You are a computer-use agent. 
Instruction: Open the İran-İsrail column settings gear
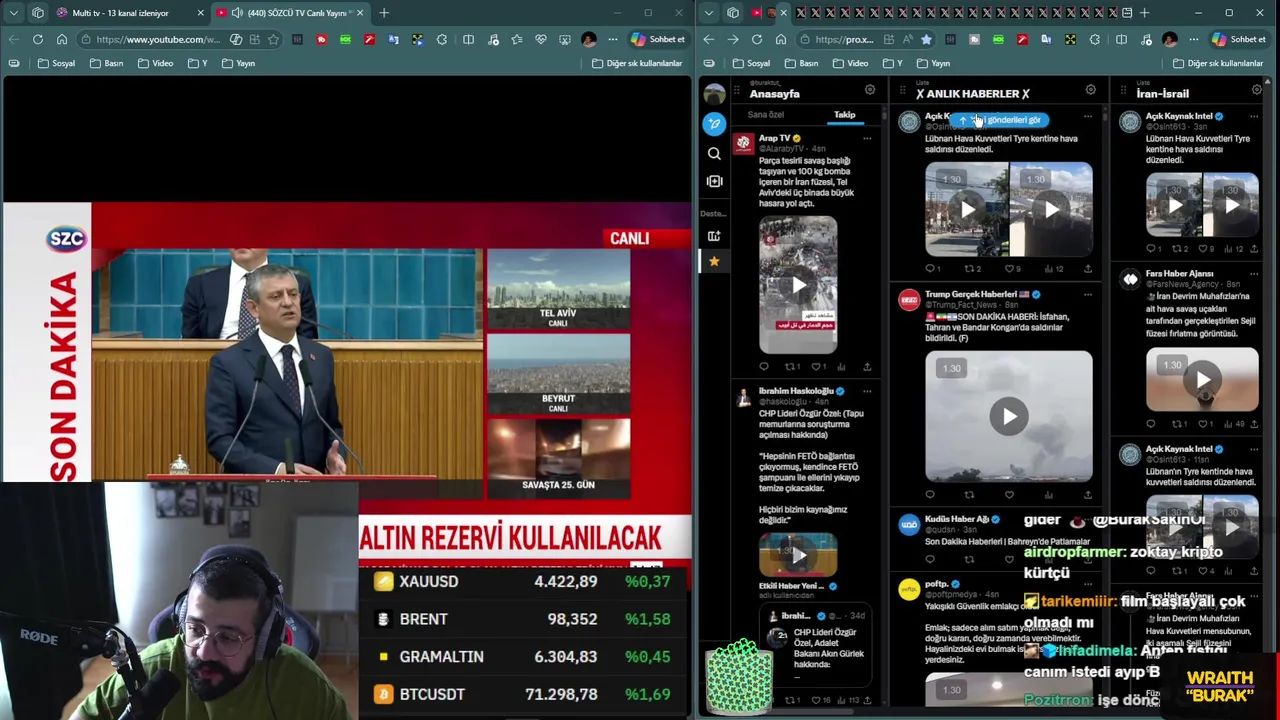(1256, 90)
